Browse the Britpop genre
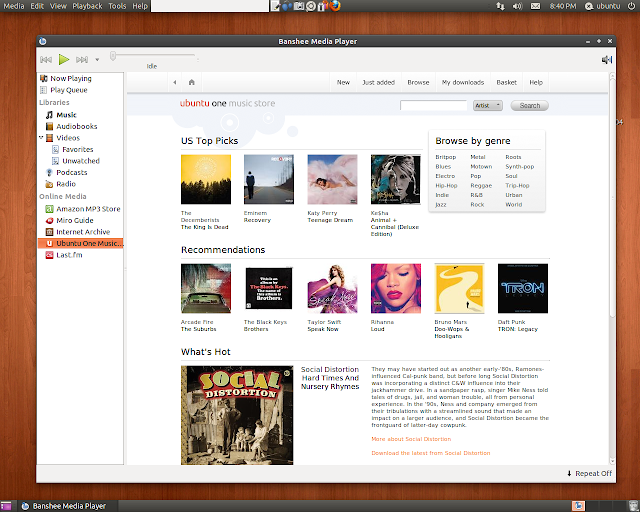 click(445, 157)
